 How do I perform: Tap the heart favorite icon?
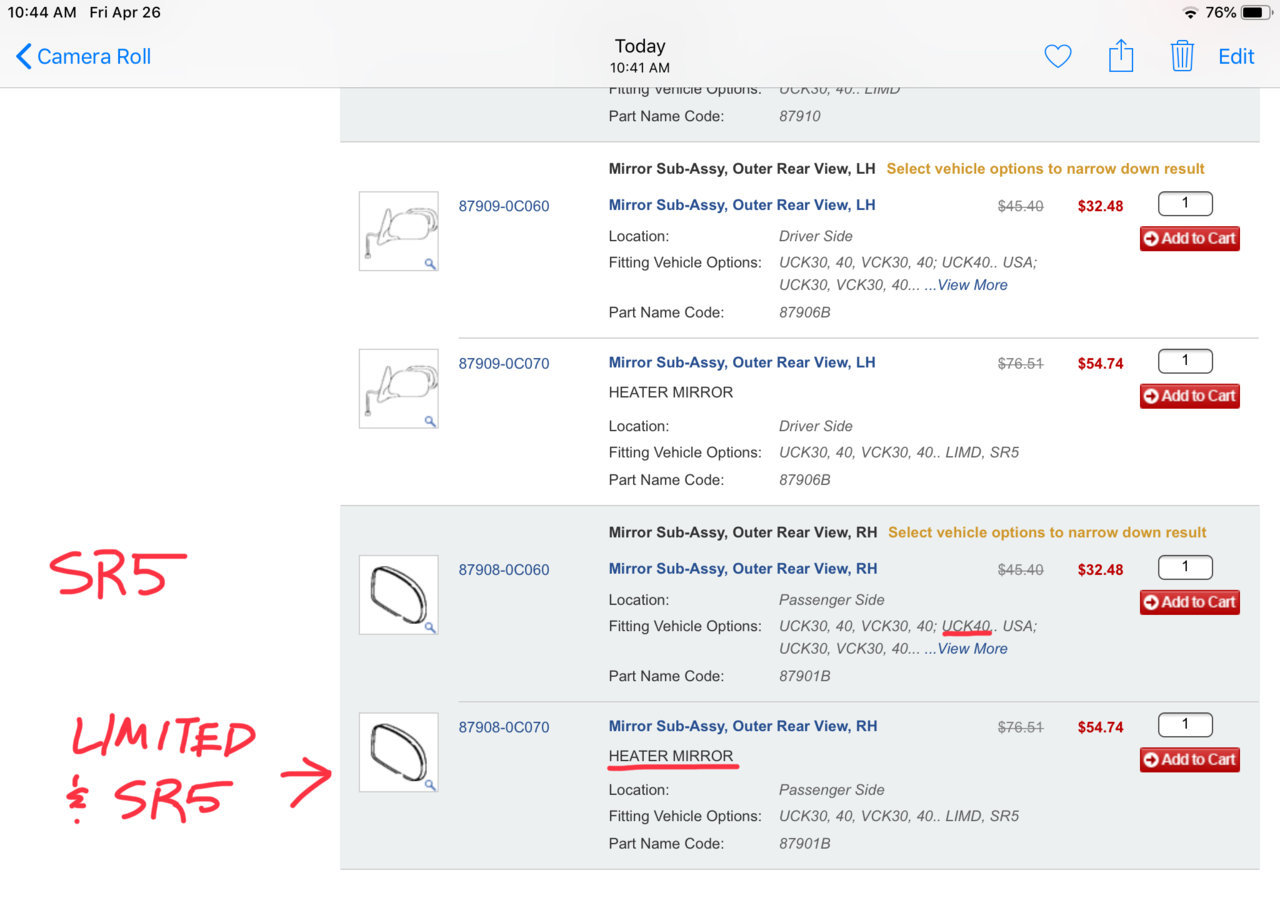click(1057, 57)
